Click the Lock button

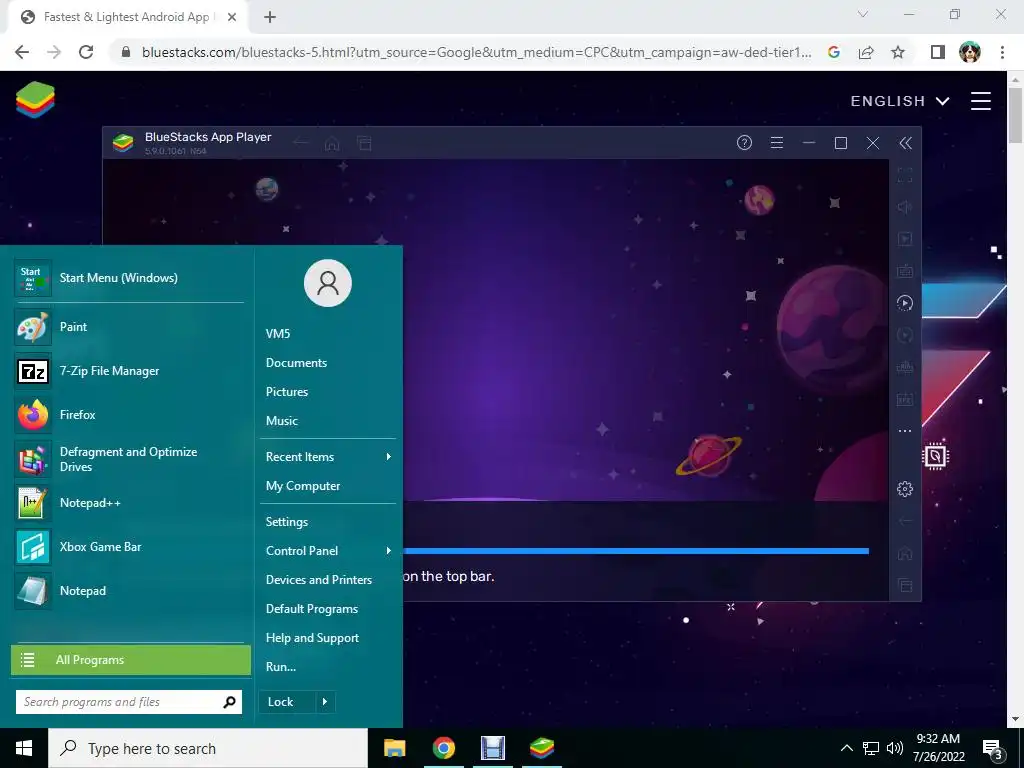click(287, 702)
